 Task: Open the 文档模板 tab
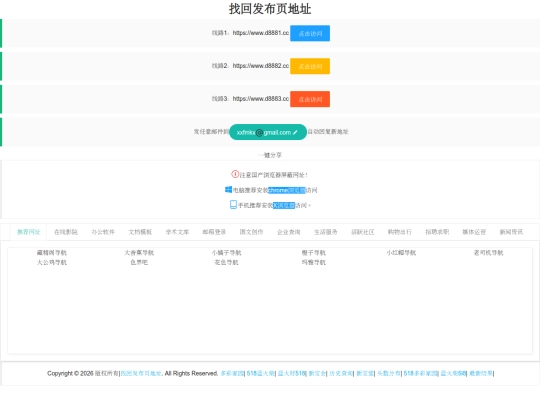pyautogui.click(x=140, y=232)
